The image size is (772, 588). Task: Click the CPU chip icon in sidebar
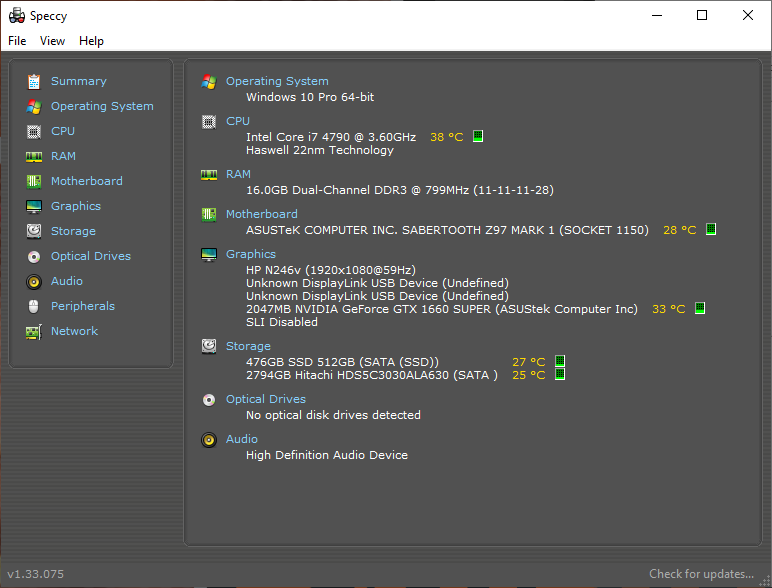tap(33, 131)
